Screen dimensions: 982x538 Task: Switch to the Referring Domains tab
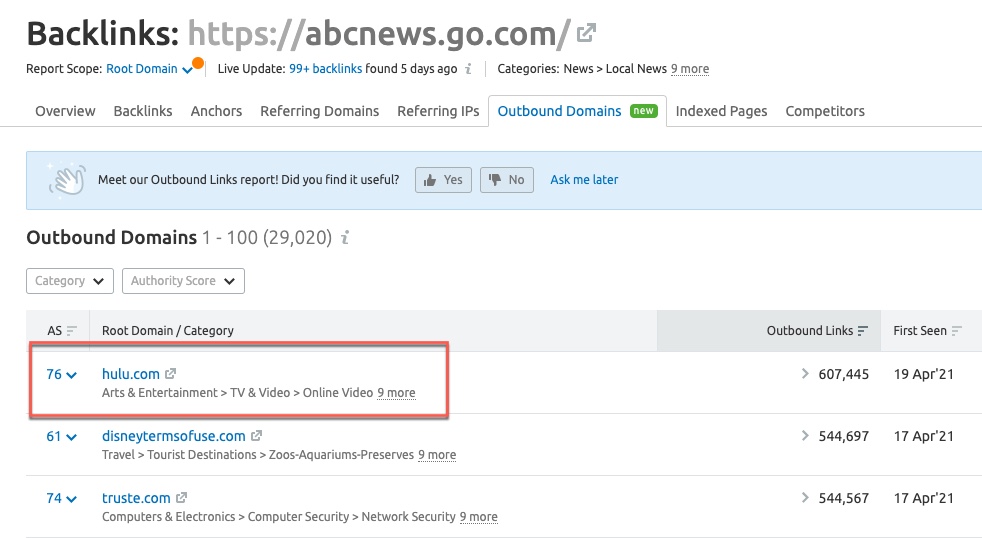319,111
